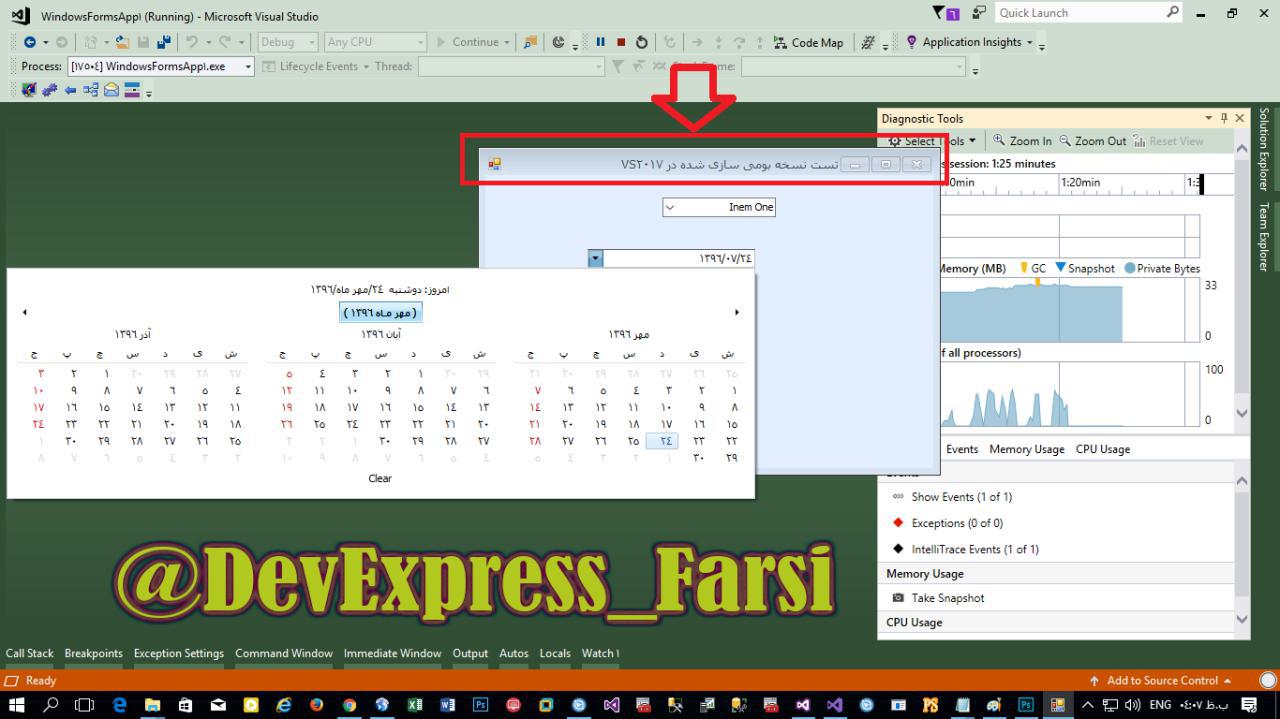Pause debugging with the Break All button
Viewport: 1280px width, 719px height.
(600, 42)
